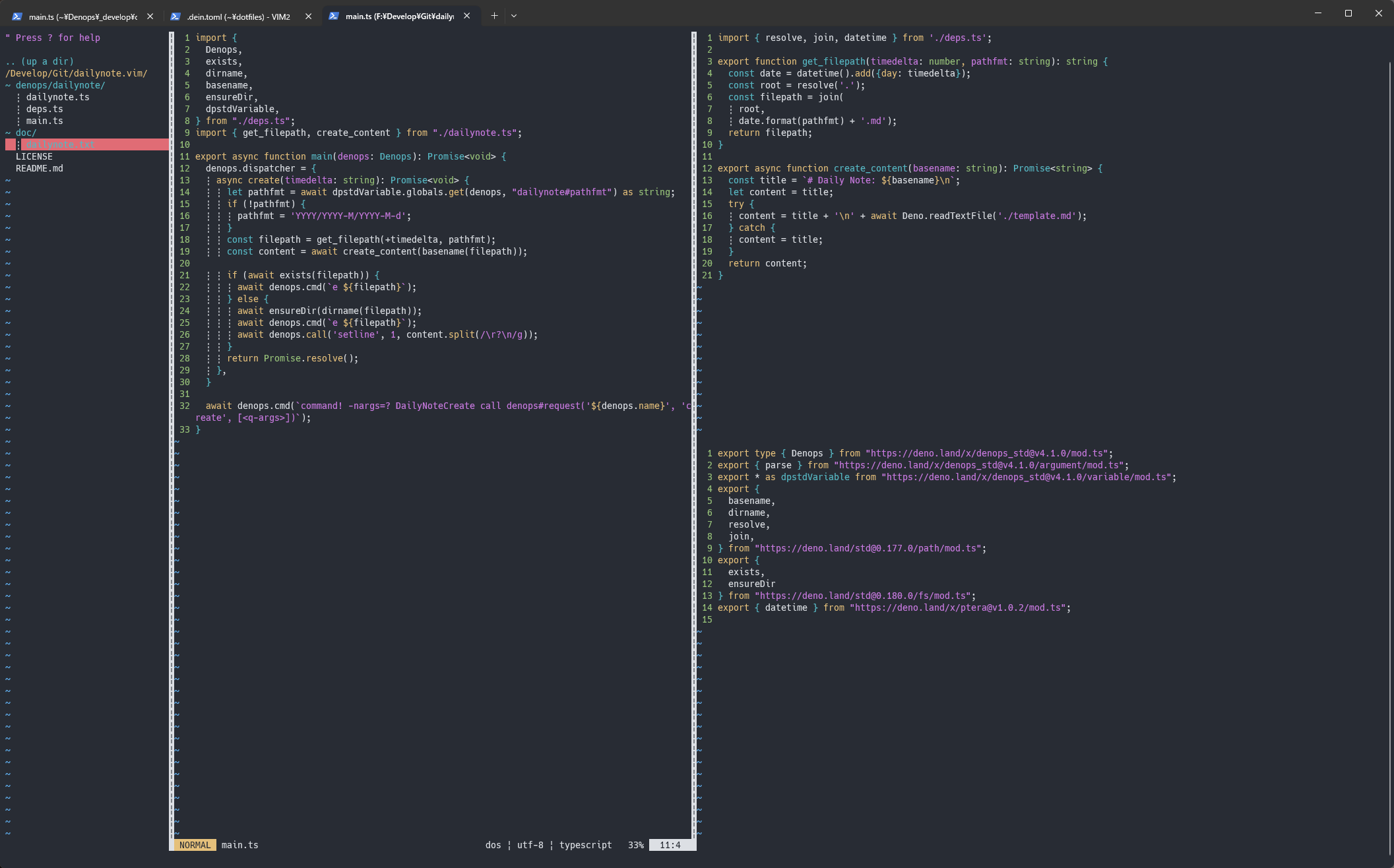
Task: Click the NORMAL mode indicator in the statusline
Action: click(195, 845)
